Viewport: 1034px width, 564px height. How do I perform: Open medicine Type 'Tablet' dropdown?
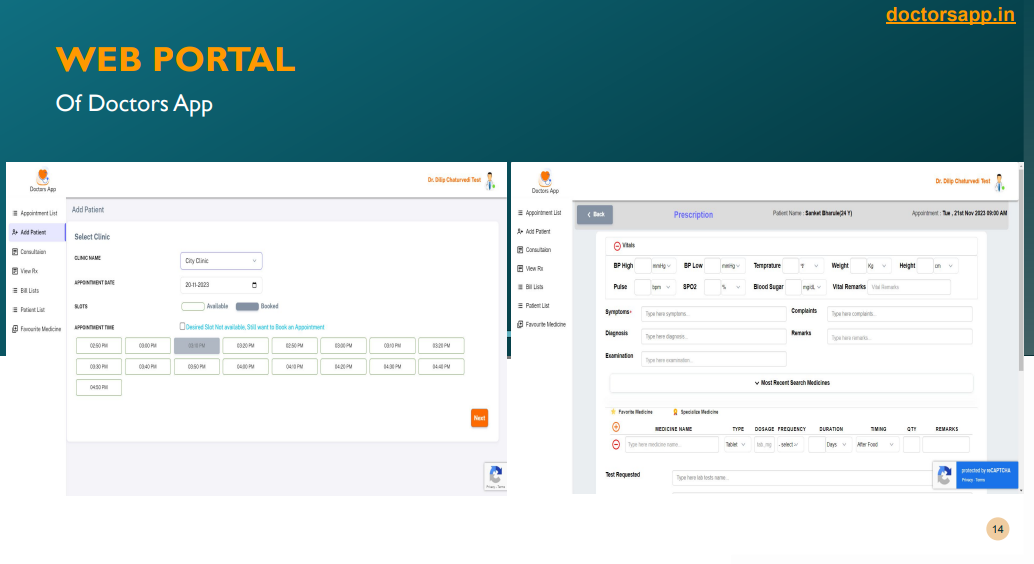point(737,445)
